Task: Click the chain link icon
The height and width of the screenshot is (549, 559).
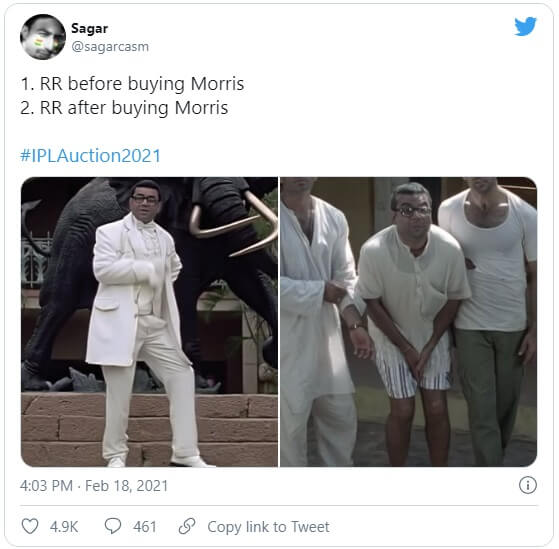Action: pyautogui.click(x=187, y=526)
